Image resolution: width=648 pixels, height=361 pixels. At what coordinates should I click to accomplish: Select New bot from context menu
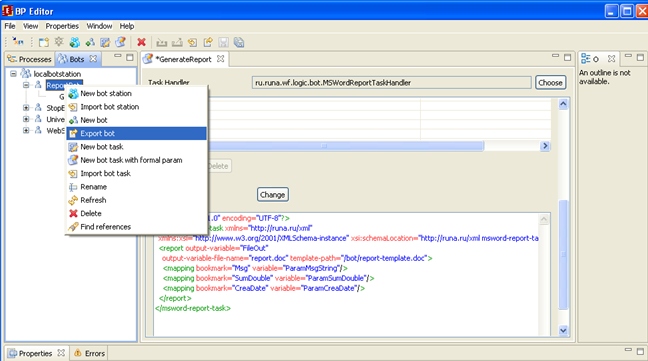136,120
